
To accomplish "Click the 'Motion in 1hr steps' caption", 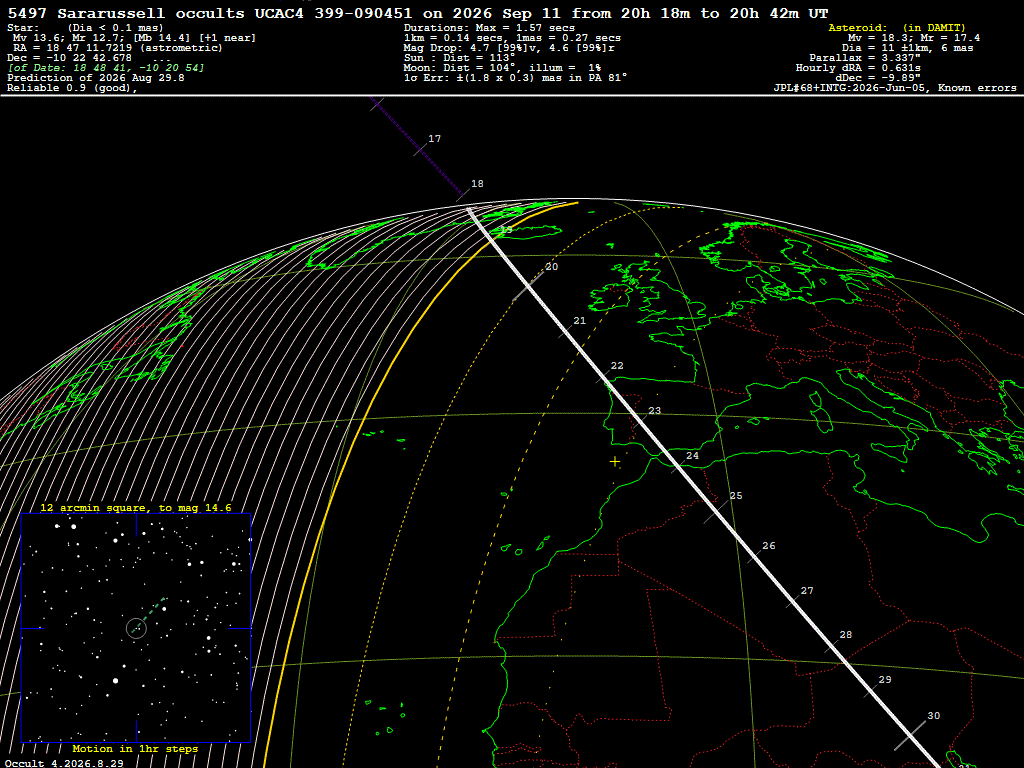I will [x=135, y=749].
